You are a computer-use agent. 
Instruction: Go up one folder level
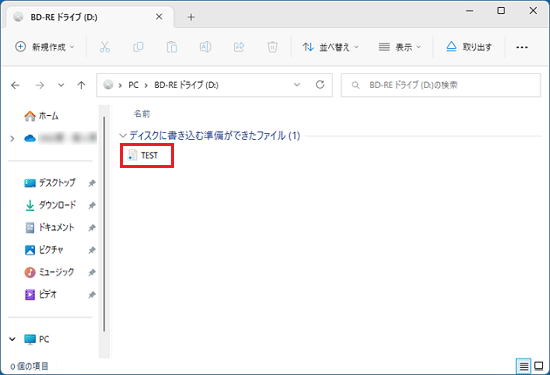coord(81,85)
